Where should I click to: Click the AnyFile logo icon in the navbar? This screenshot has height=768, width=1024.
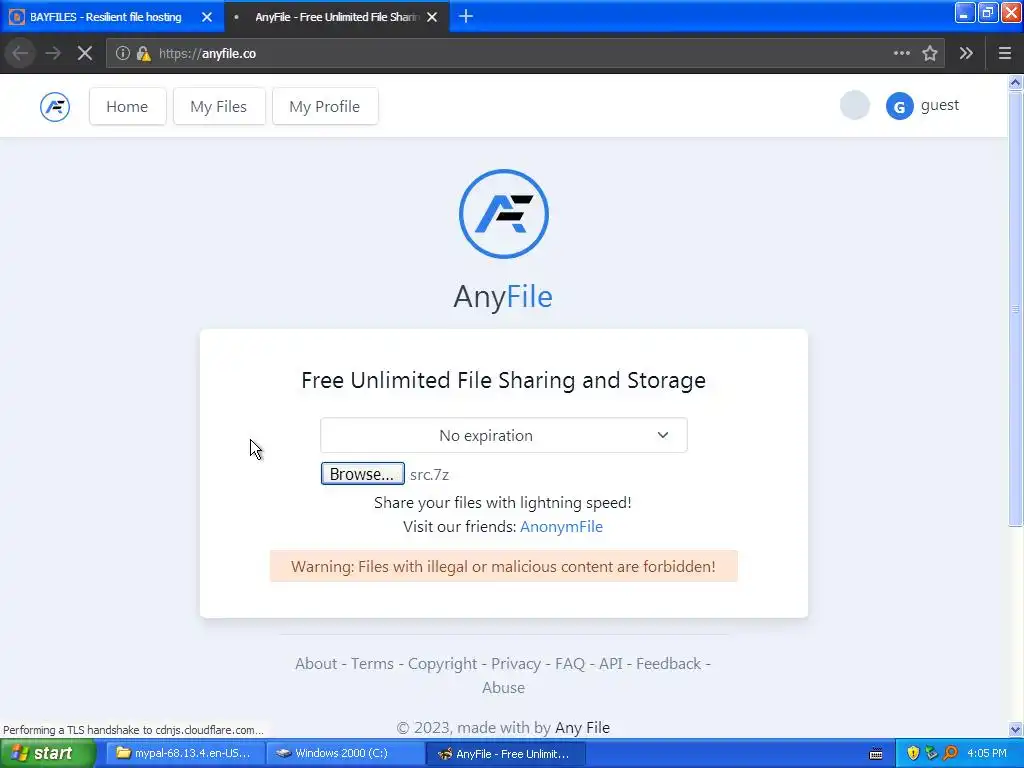click(55, 106)
